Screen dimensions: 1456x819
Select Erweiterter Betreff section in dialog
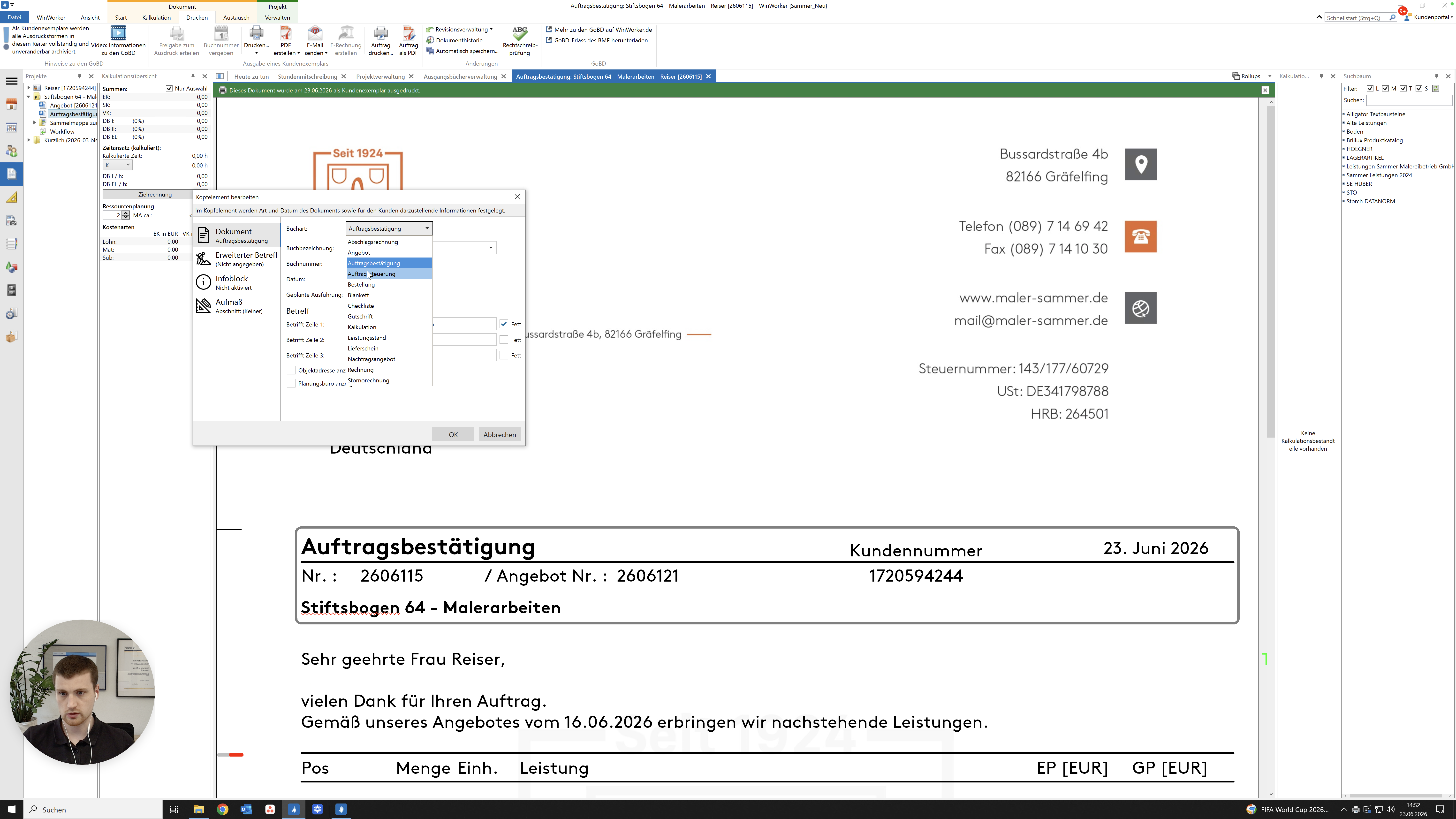[237, 259]
